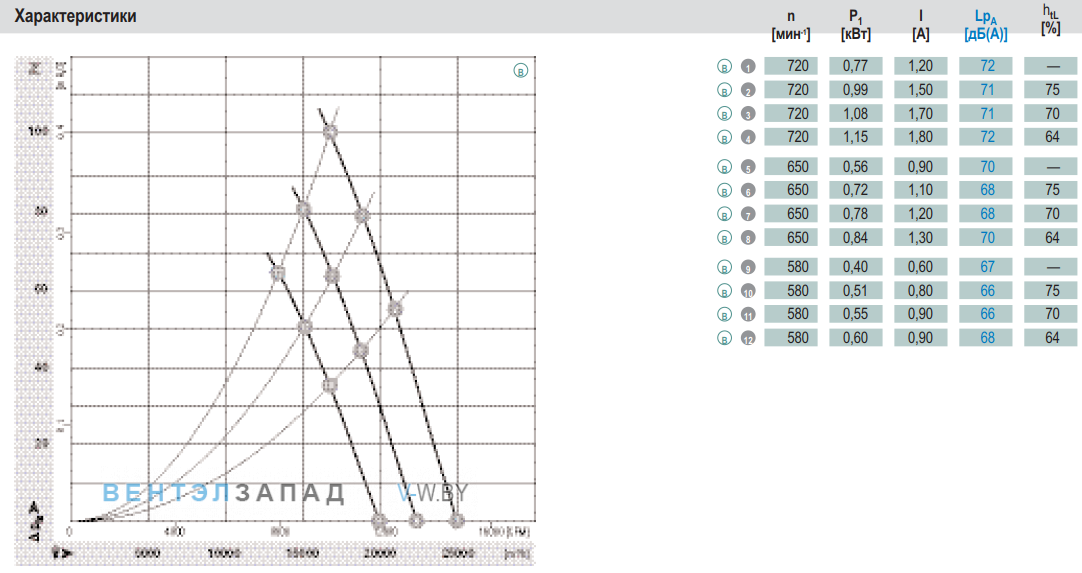Click the 15000 label on flow axis
1082x573 pixels.
(302, 553)
